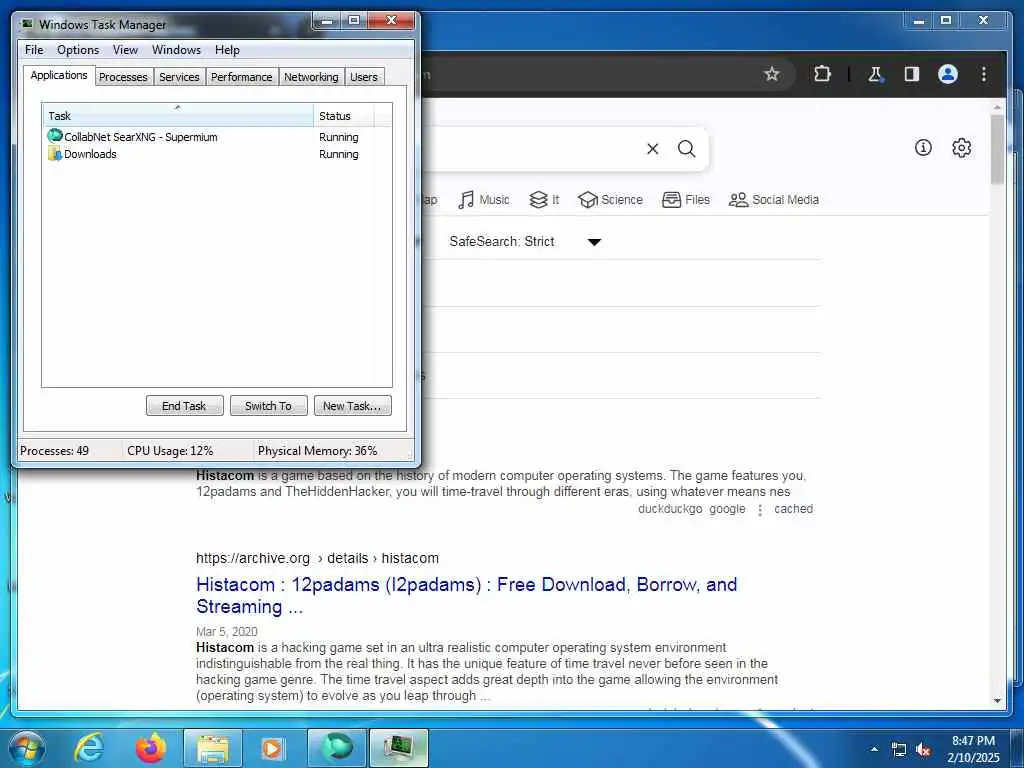Sort by the Status column header
Image resolution: width=1024 pixels, height=768 pixels.
(344, 116)
